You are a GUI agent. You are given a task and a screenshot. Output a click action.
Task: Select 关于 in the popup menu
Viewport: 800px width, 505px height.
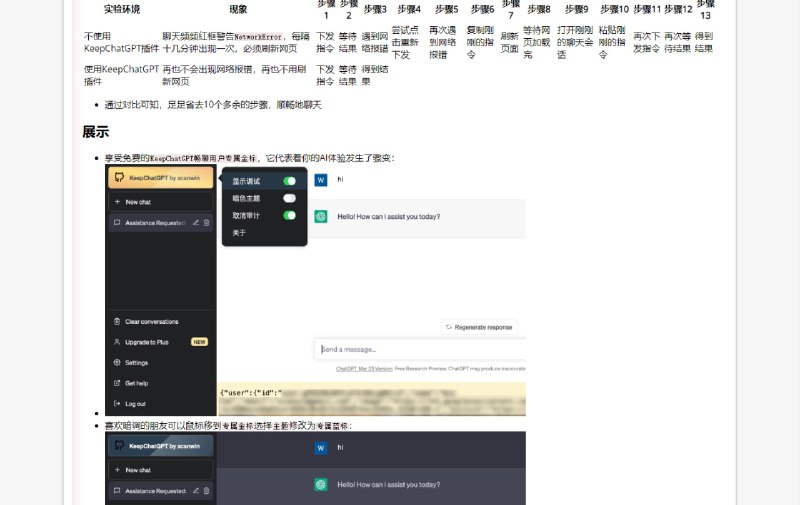(239, 233)
